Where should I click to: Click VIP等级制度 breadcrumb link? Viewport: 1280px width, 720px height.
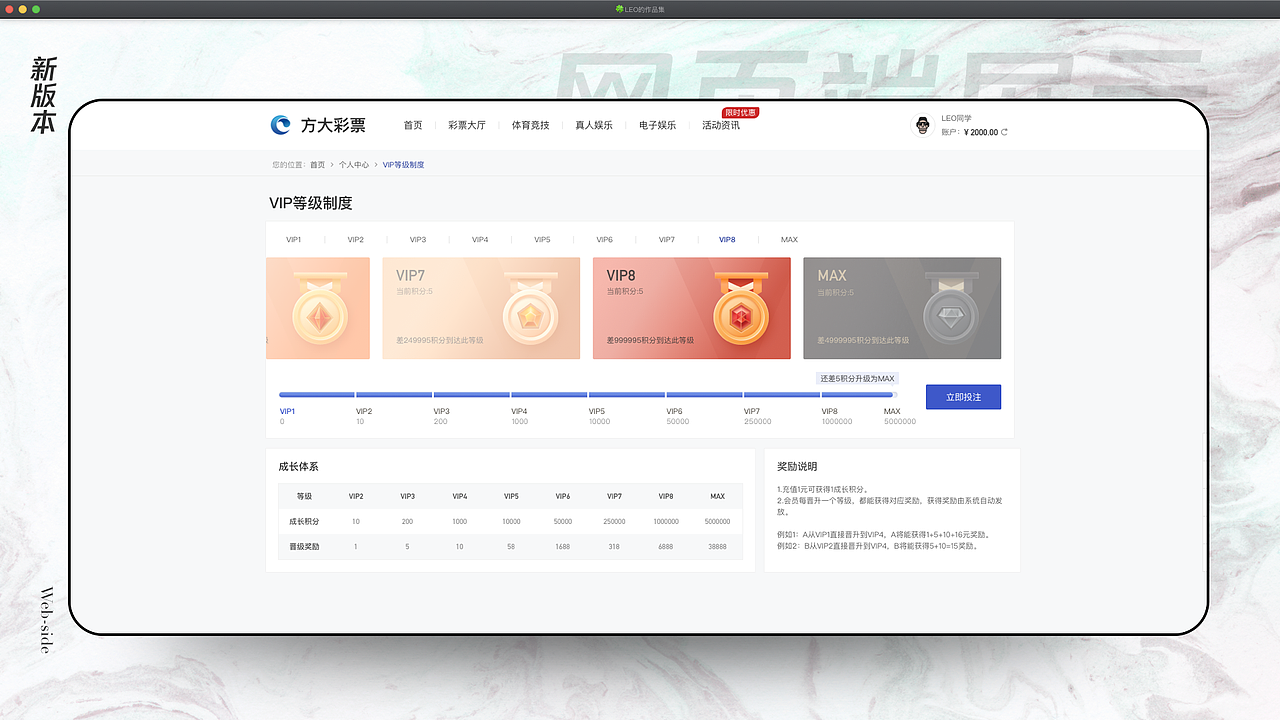(404, 165)
